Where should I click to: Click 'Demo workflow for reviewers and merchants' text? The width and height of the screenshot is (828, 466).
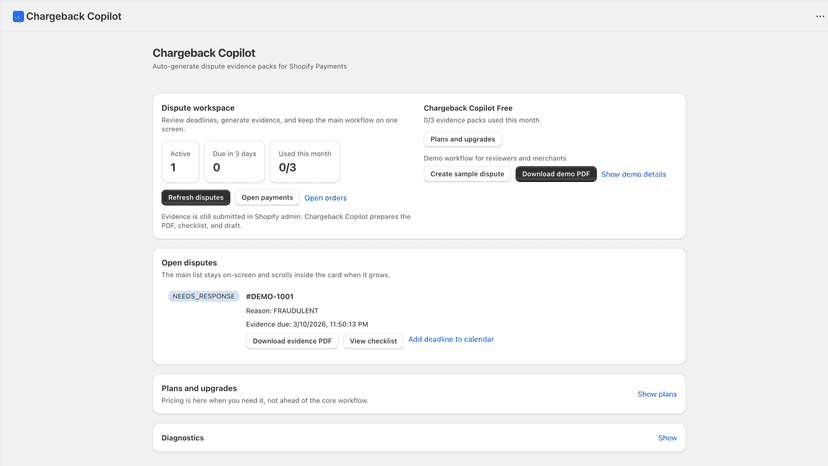click(495, 158)
